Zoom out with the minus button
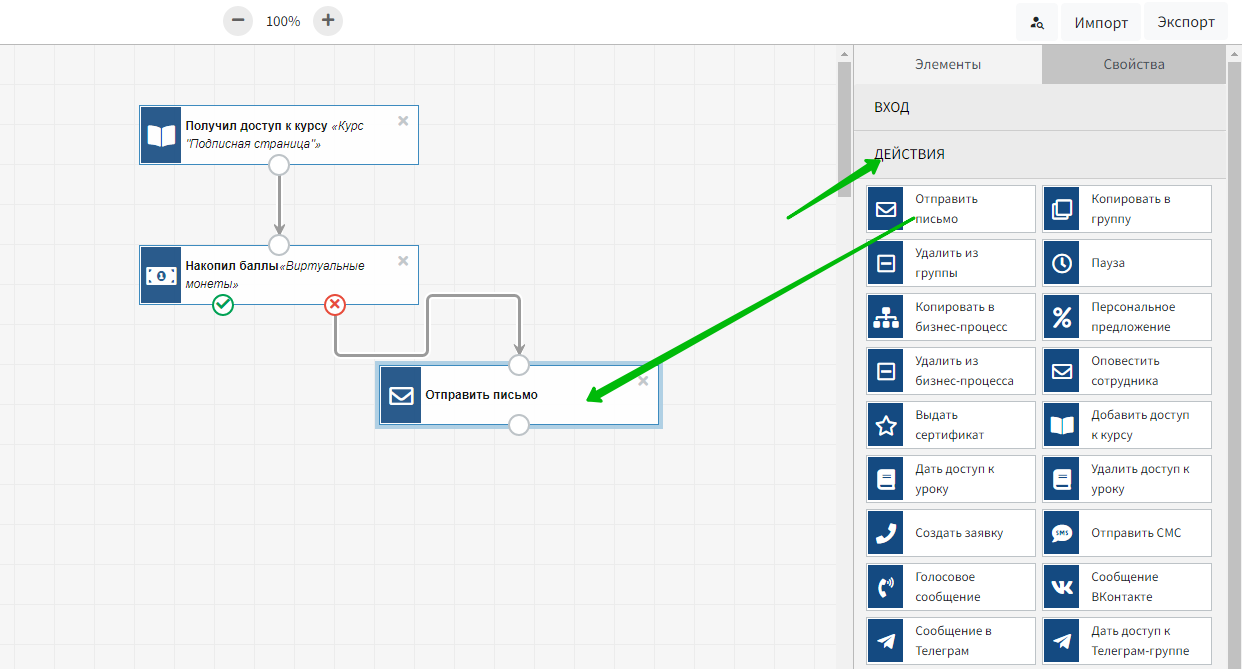 click(x=238, y=20)
